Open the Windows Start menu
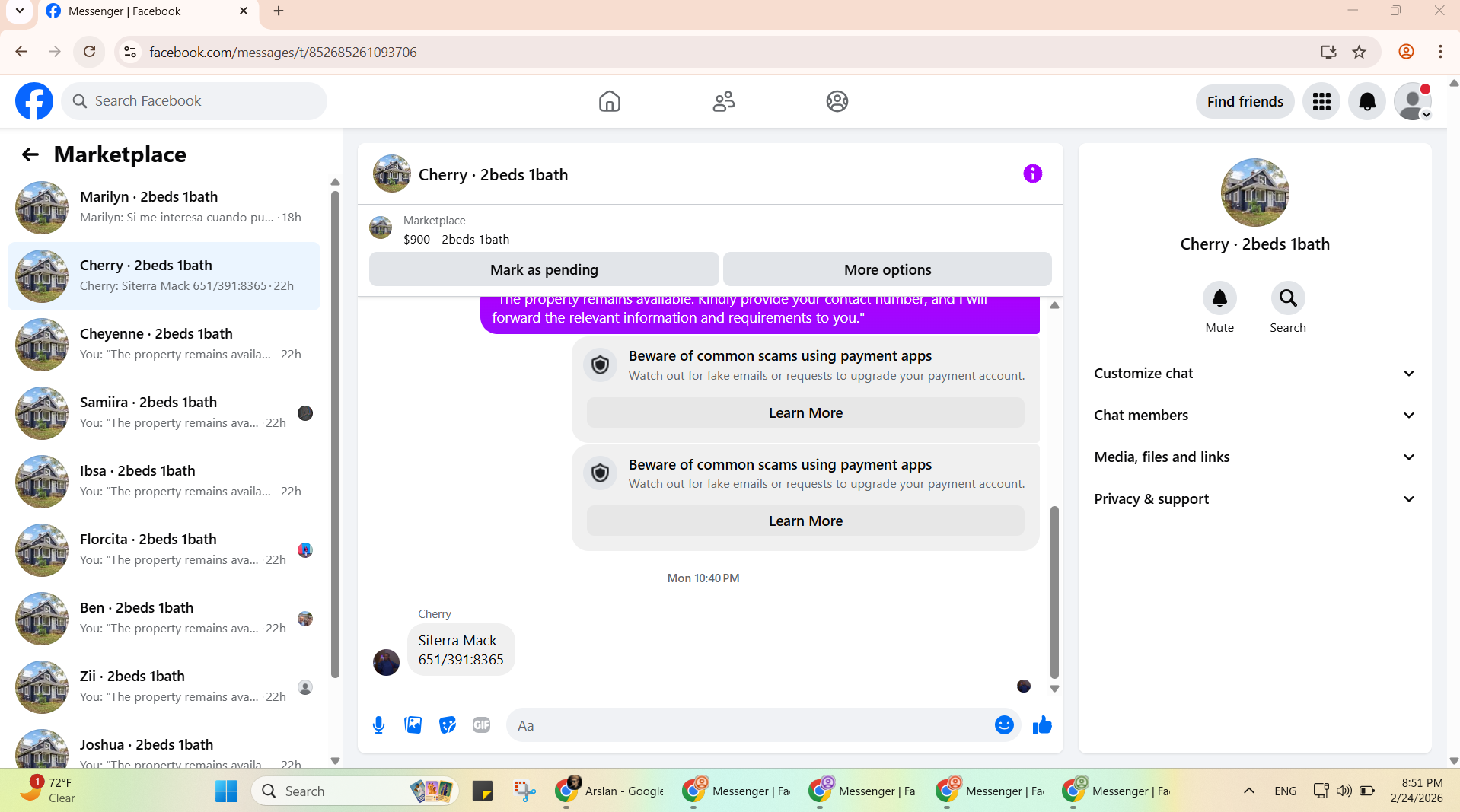The image size is (1460, 812). [226, 791]
